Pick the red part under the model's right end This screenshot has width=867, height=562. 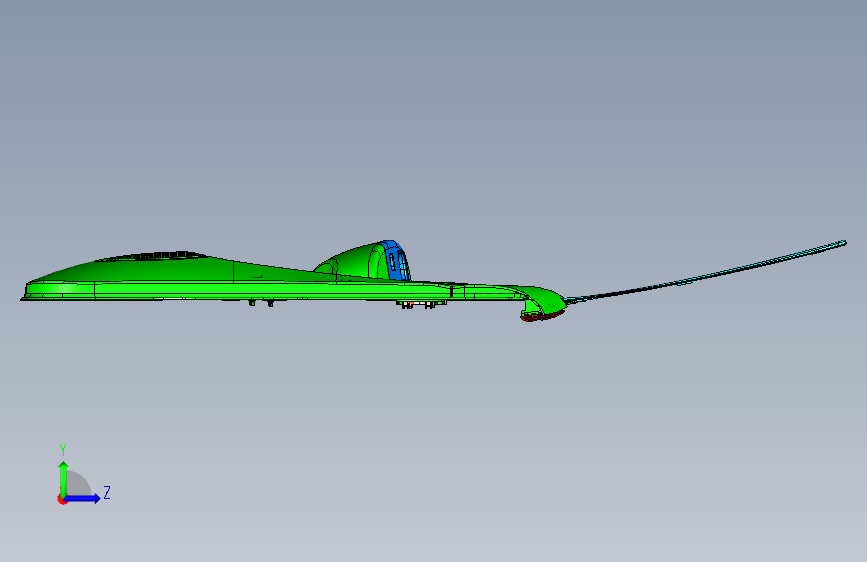(541, 316)
